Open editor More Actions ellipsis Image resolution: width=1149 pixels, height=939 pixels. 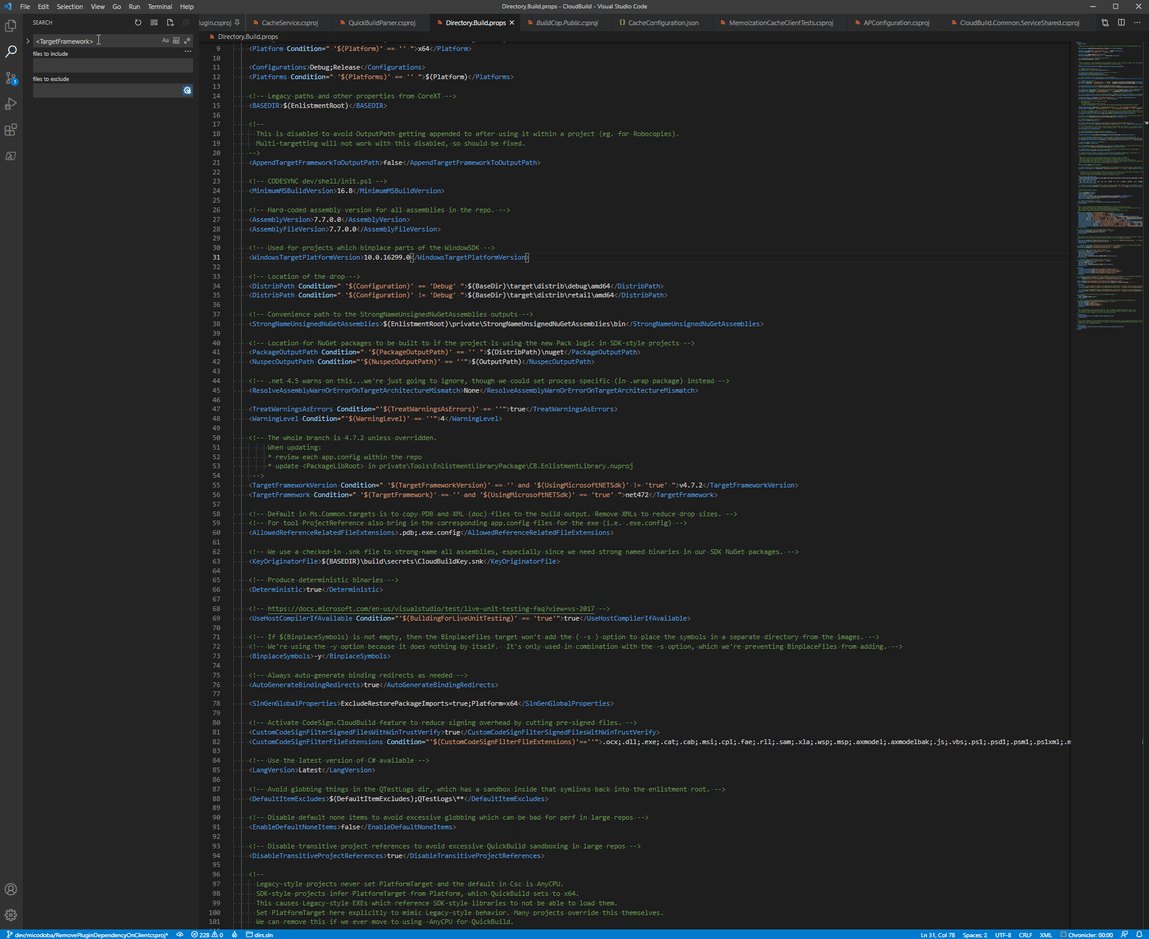[x=1137, y=23]
